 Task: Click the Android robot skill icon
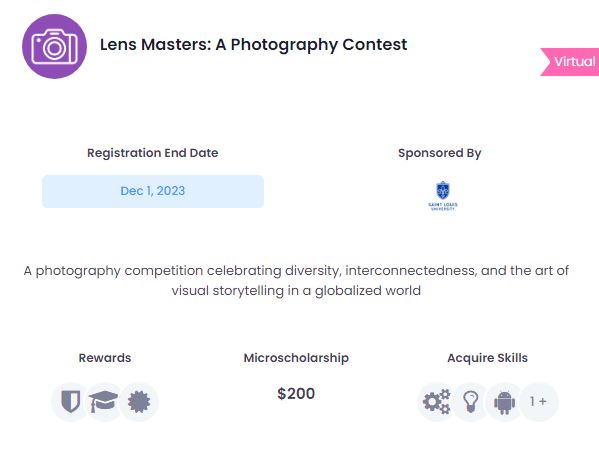pos(504,402)
